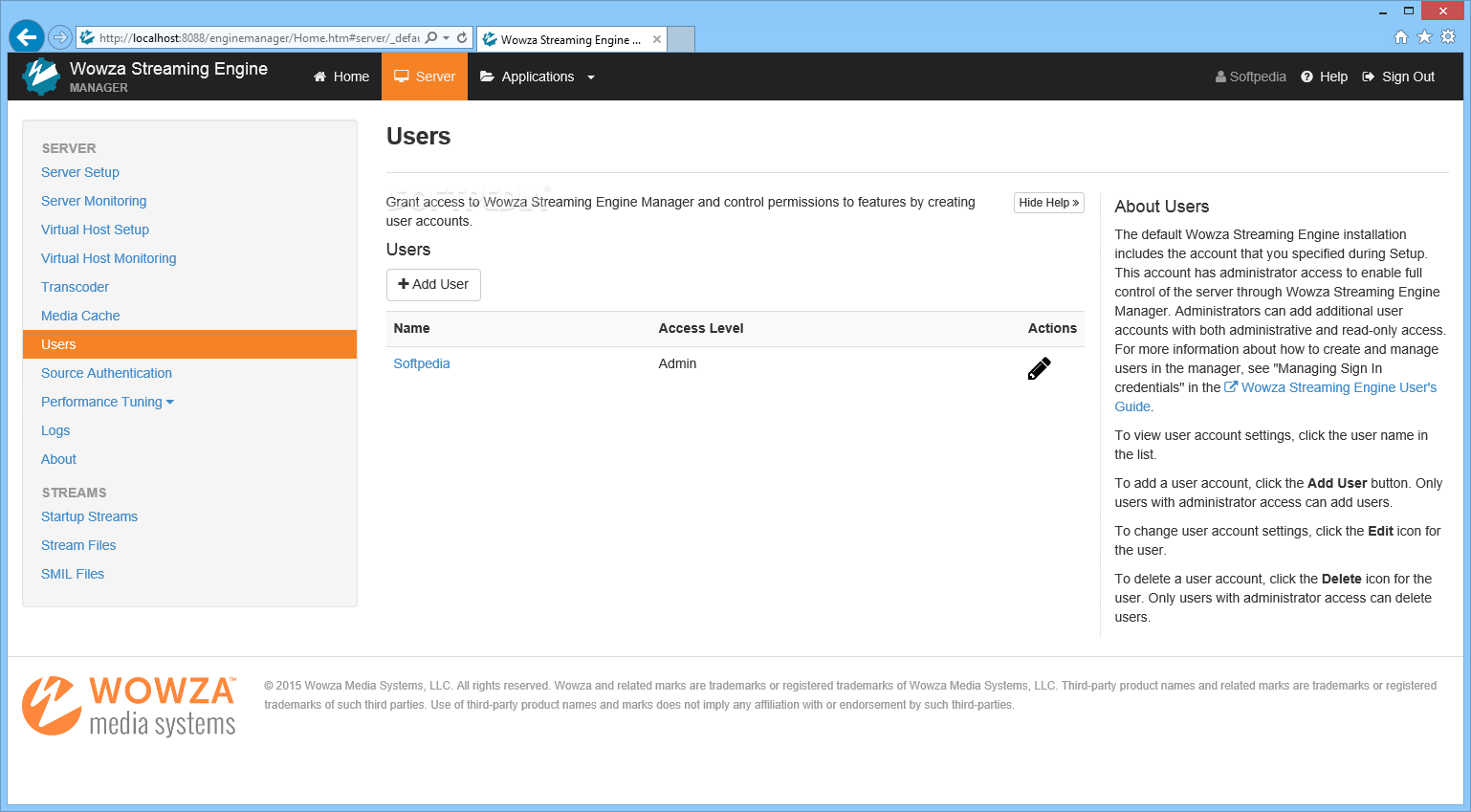1471x812 pixels.
Task: Select the highlighted Users sidebar item
Action: (x=189, y=344)
